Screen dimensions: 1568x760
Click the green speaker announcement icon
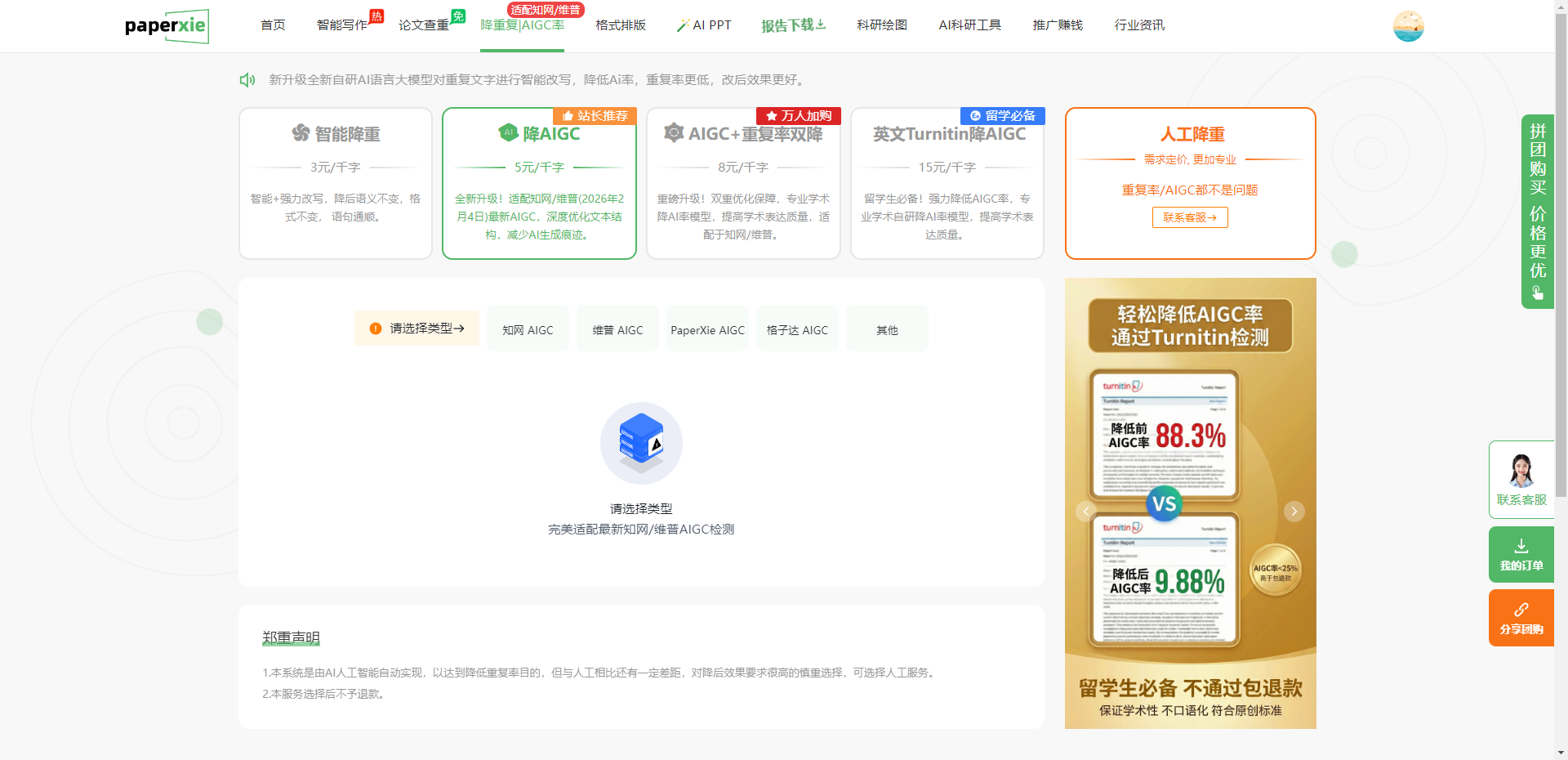point(247,80)
